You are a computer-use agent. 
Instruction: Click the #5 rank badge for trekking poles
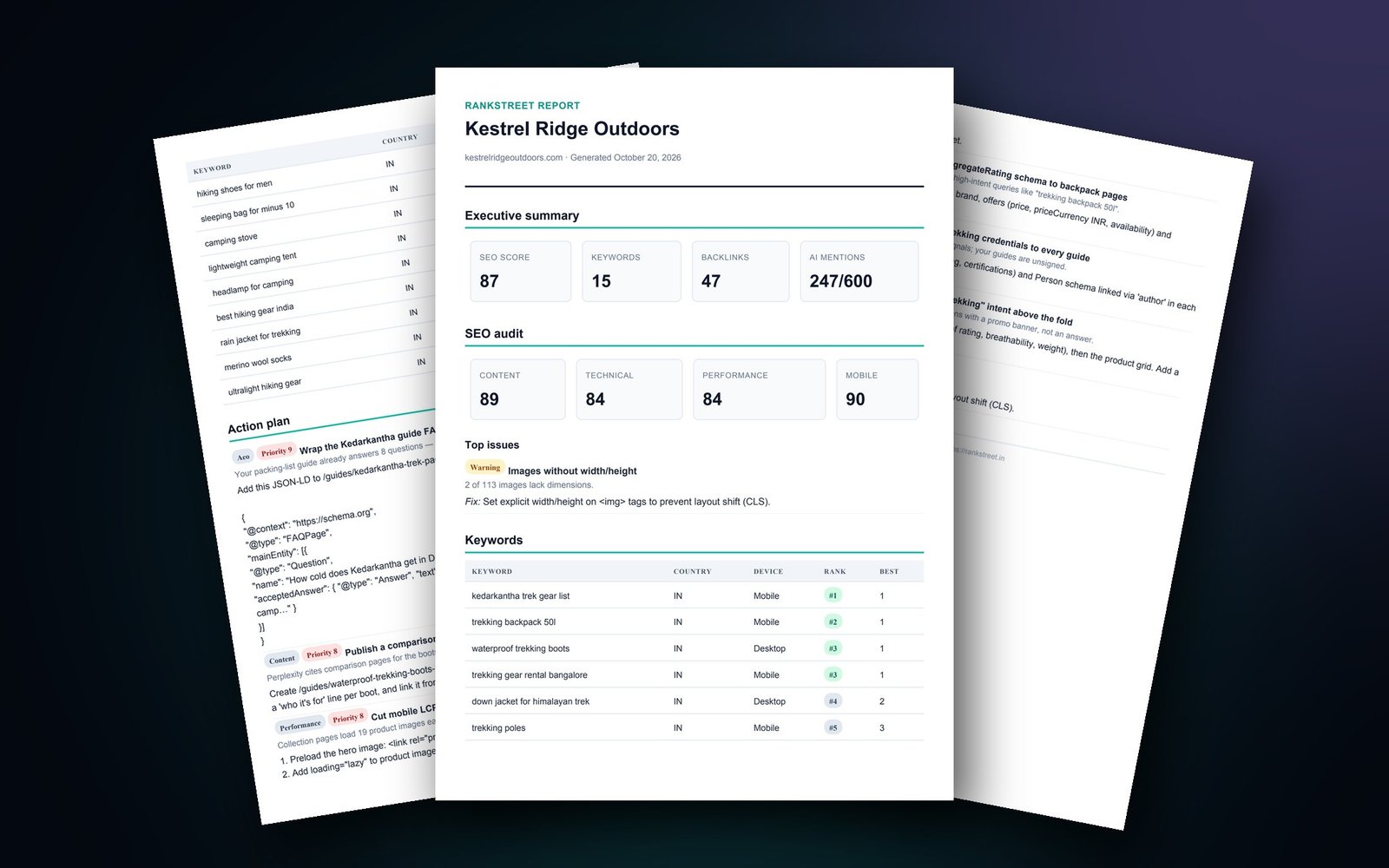coord(833,728)
